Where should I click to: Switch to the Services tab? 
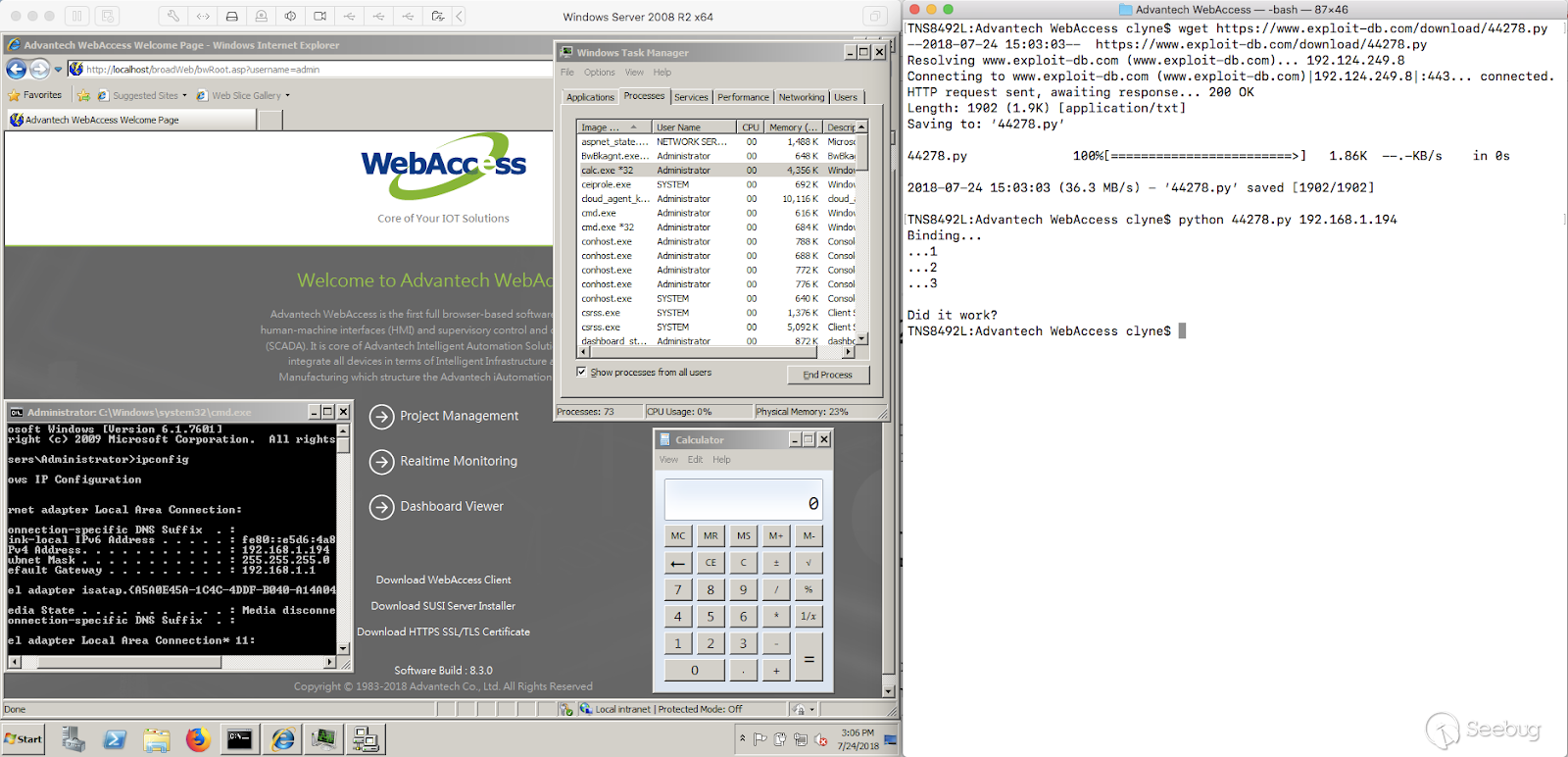coord(691,97)
